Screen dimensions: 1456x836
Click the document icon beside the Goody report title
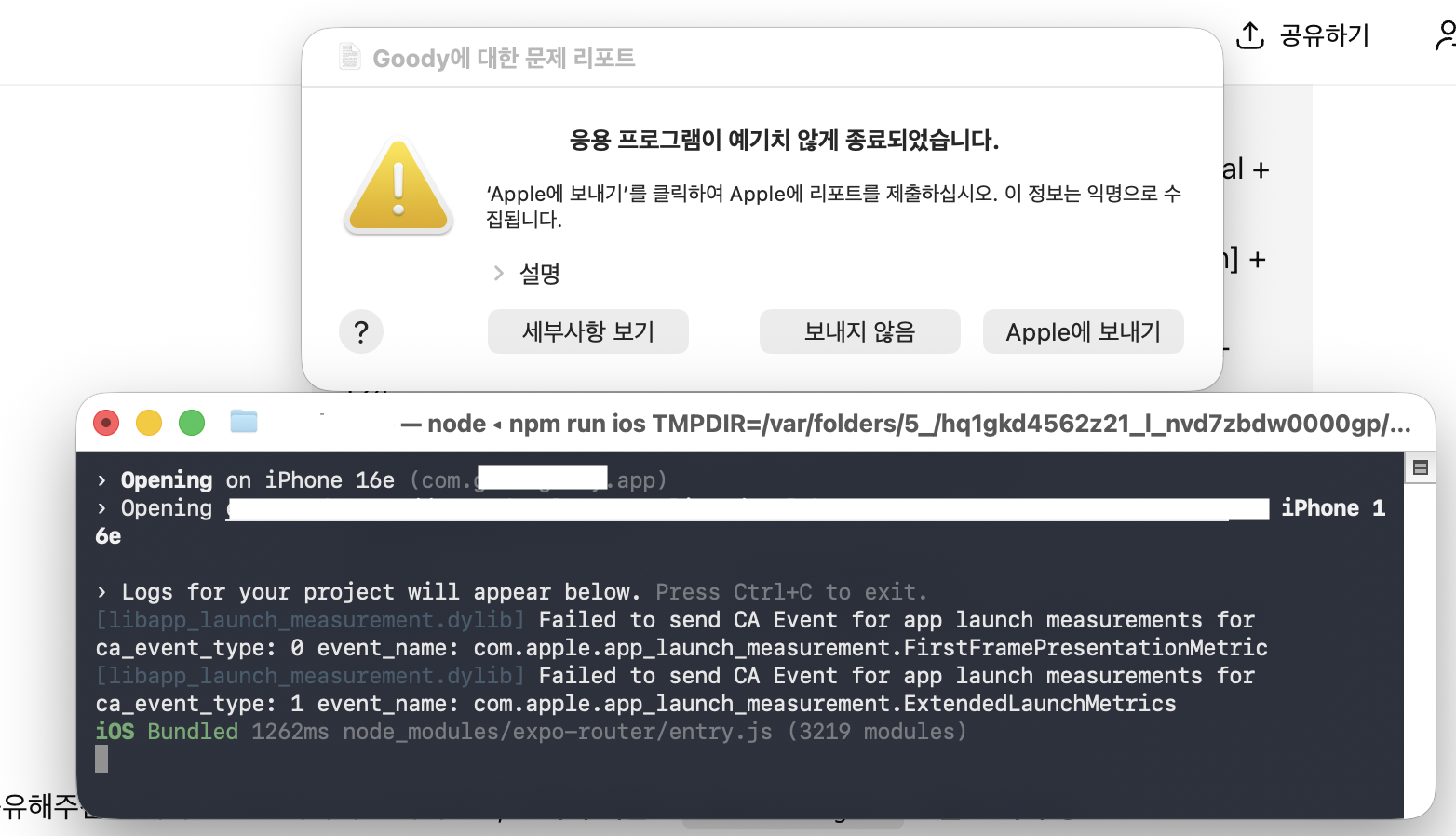point(350,57)
